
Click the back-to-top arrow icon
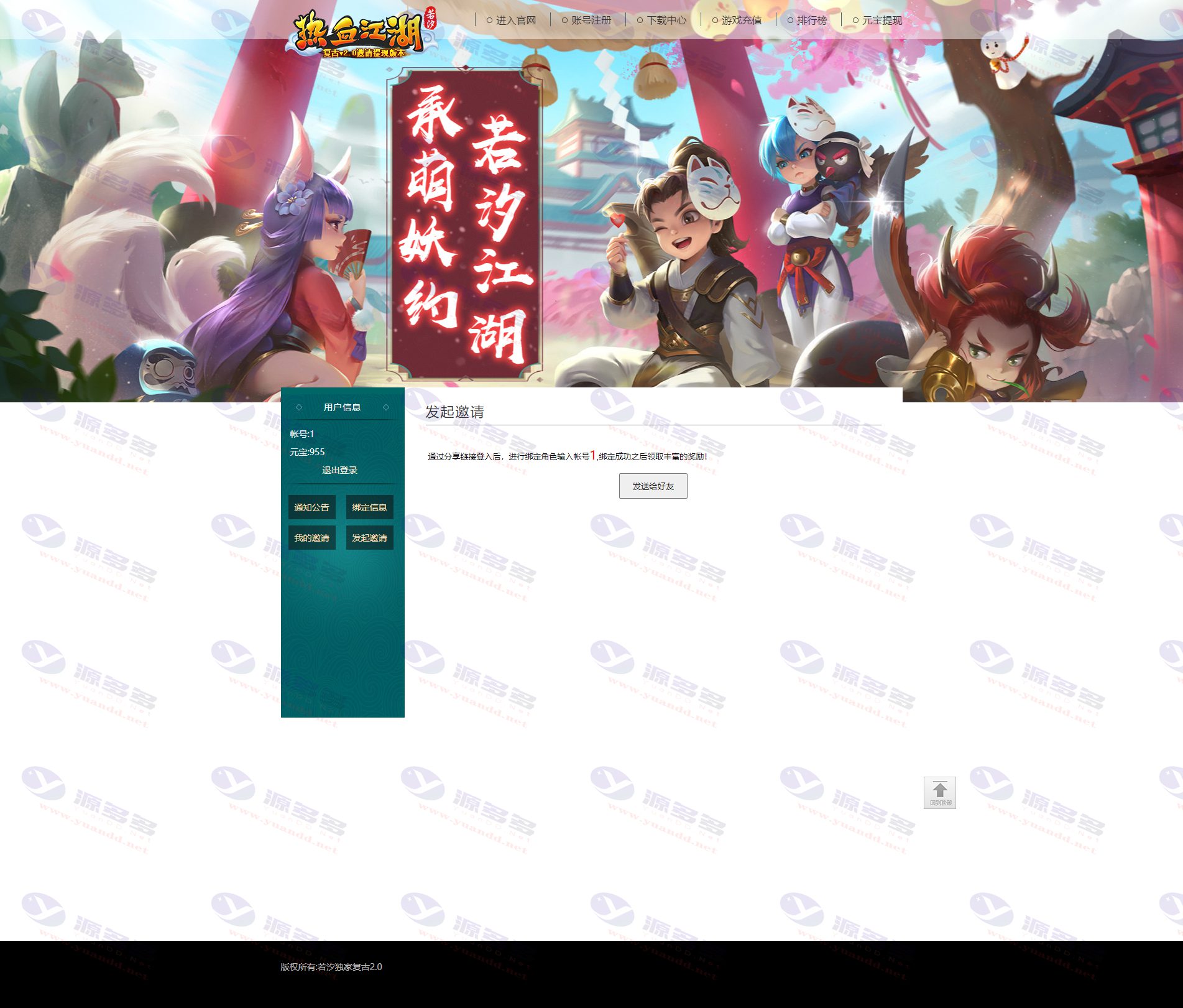(x=939, y=793)
